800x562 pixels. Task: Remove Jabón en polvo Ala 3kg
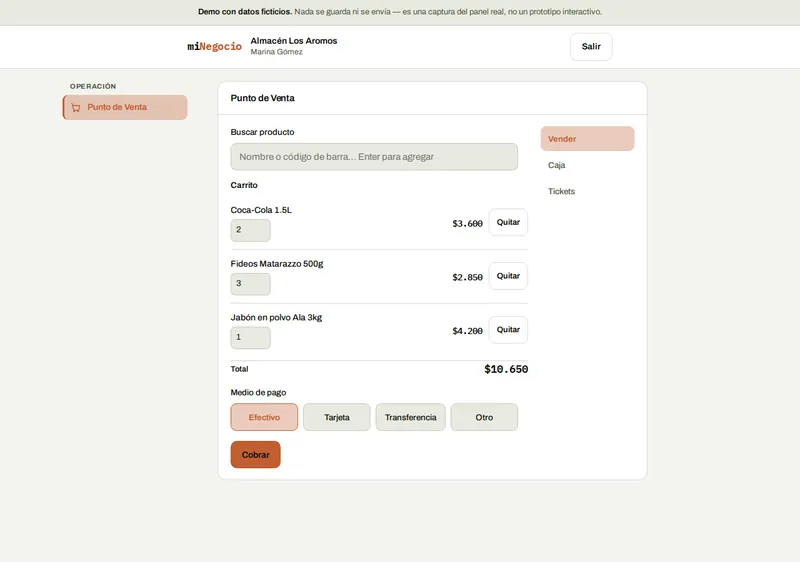point(508,330)
